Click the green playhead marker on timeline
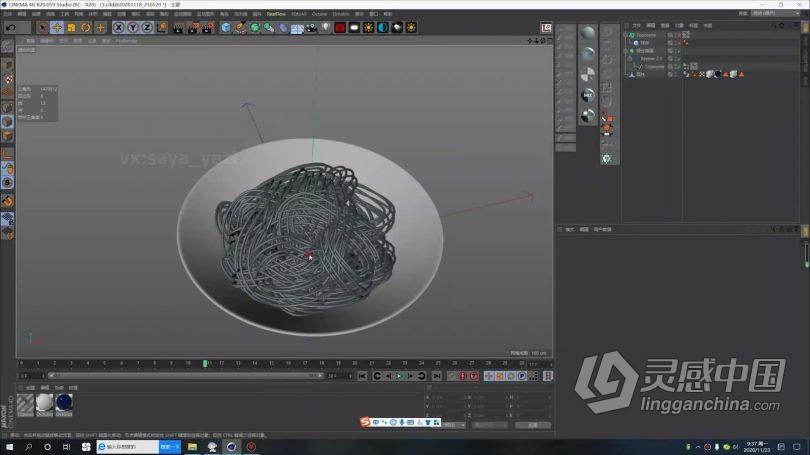 coord(205,364)
